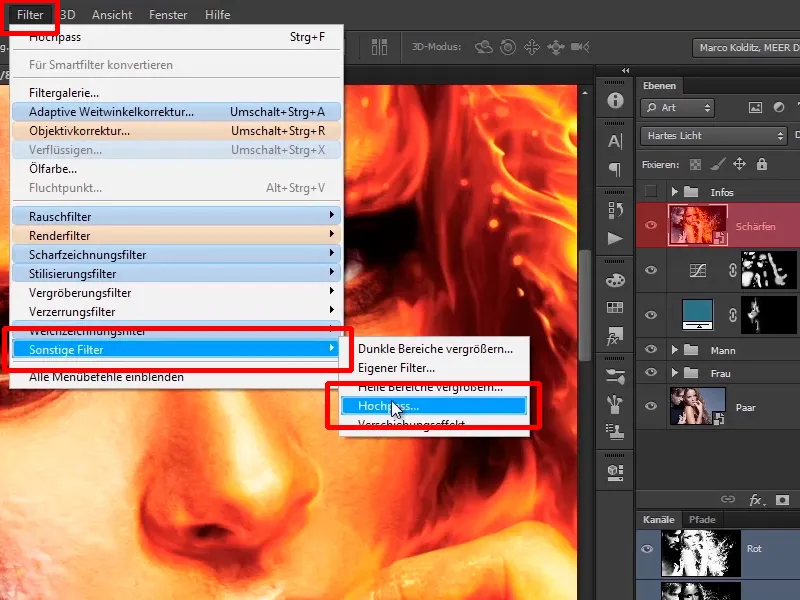Toggle visibility of Frau group
The height and width of the screenshot is (600, 800).
tap(651, 372)
